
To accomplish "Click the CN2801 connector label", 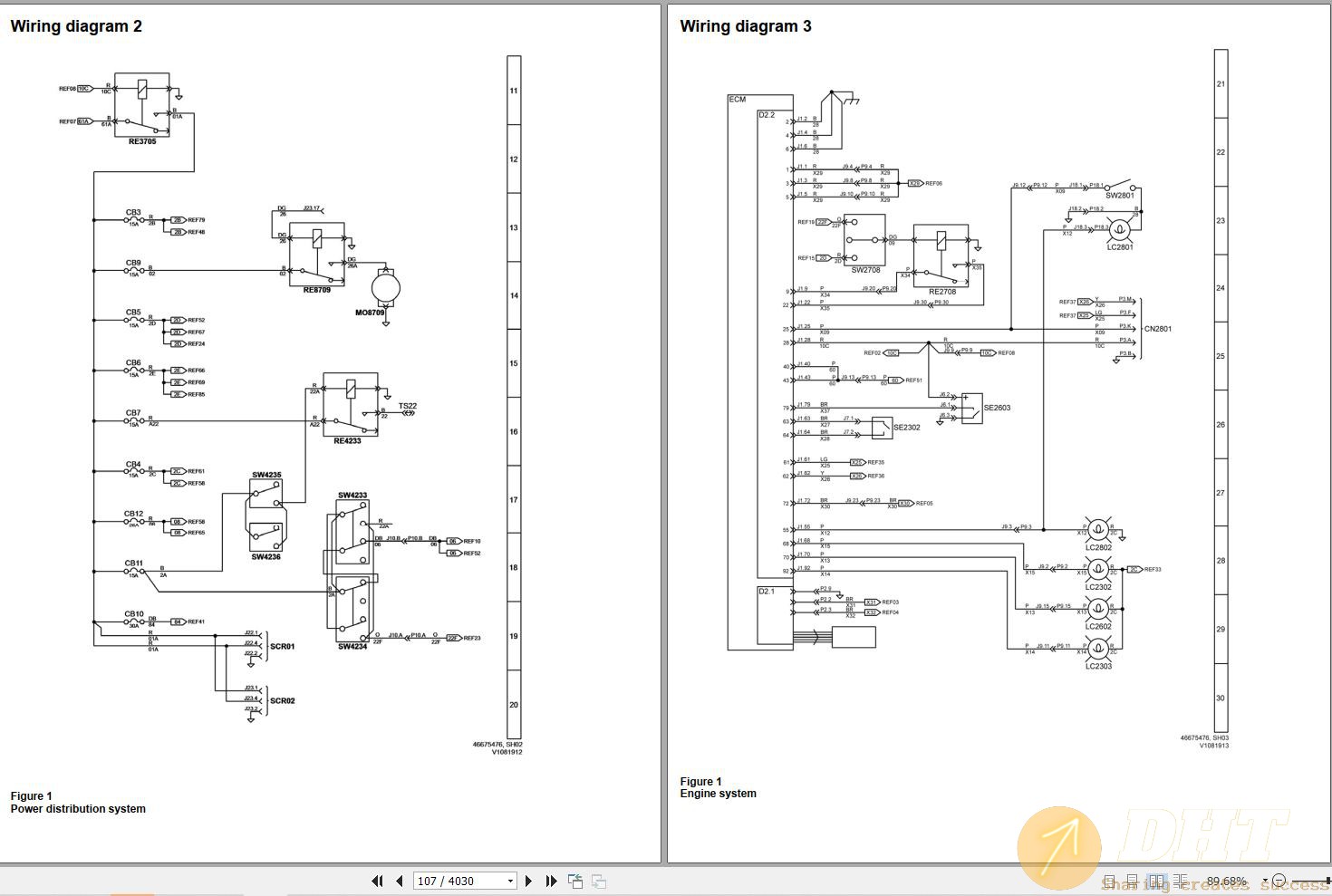I will click(1158, 329).
